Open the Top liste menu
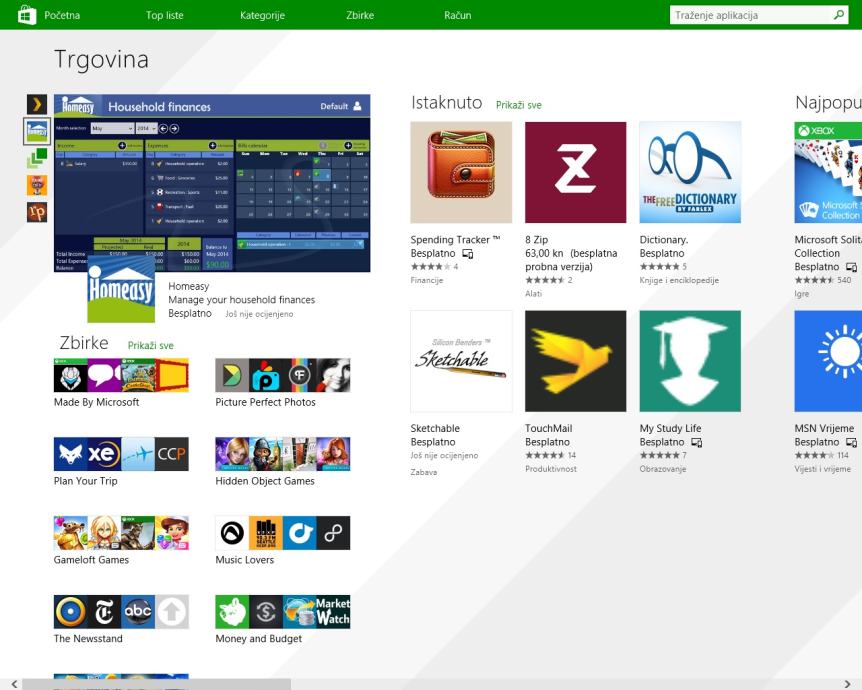862x690 pixels. 164,15
